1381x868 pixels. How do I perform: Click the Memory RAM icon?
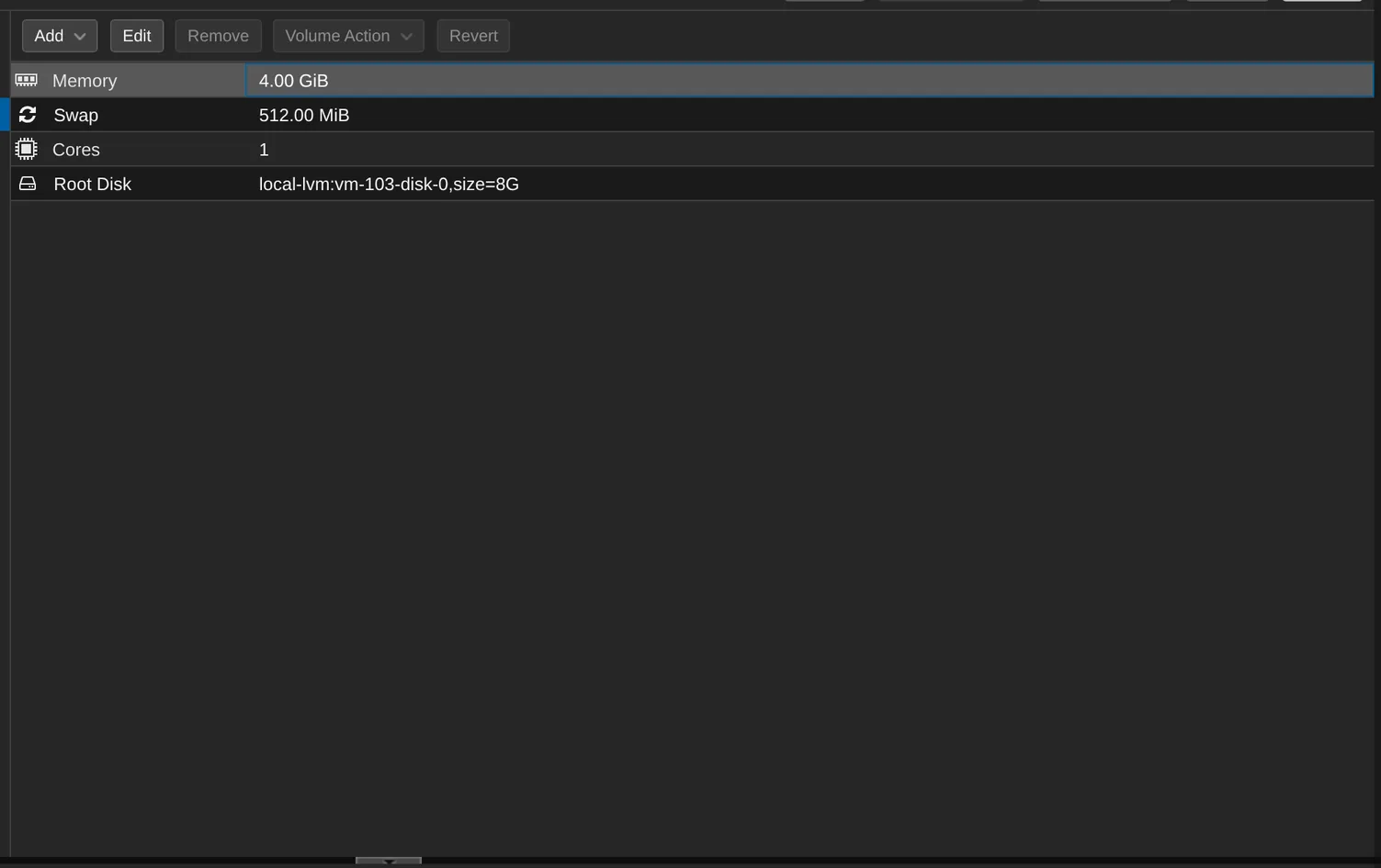[26, 81]
